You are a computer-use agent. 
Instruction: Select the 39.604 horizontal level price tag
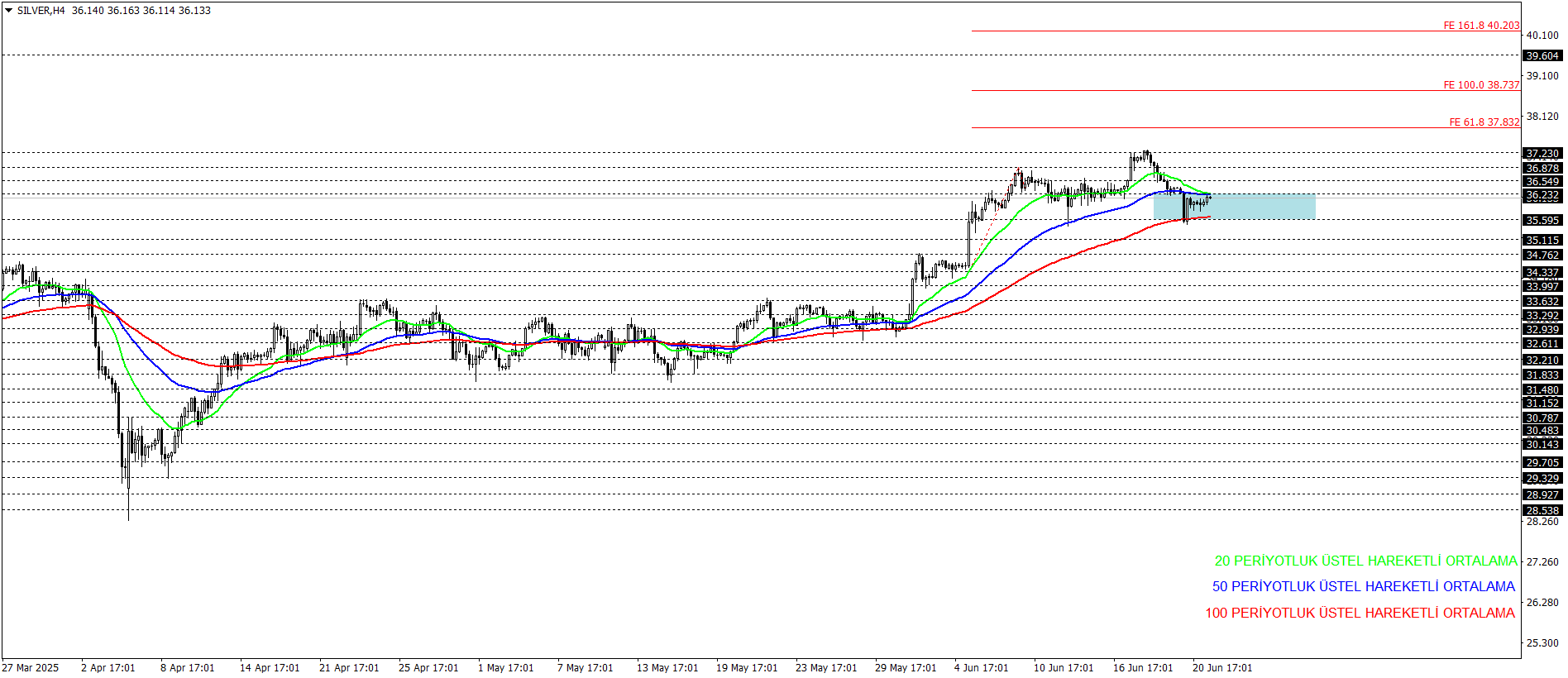point(1542,56)
